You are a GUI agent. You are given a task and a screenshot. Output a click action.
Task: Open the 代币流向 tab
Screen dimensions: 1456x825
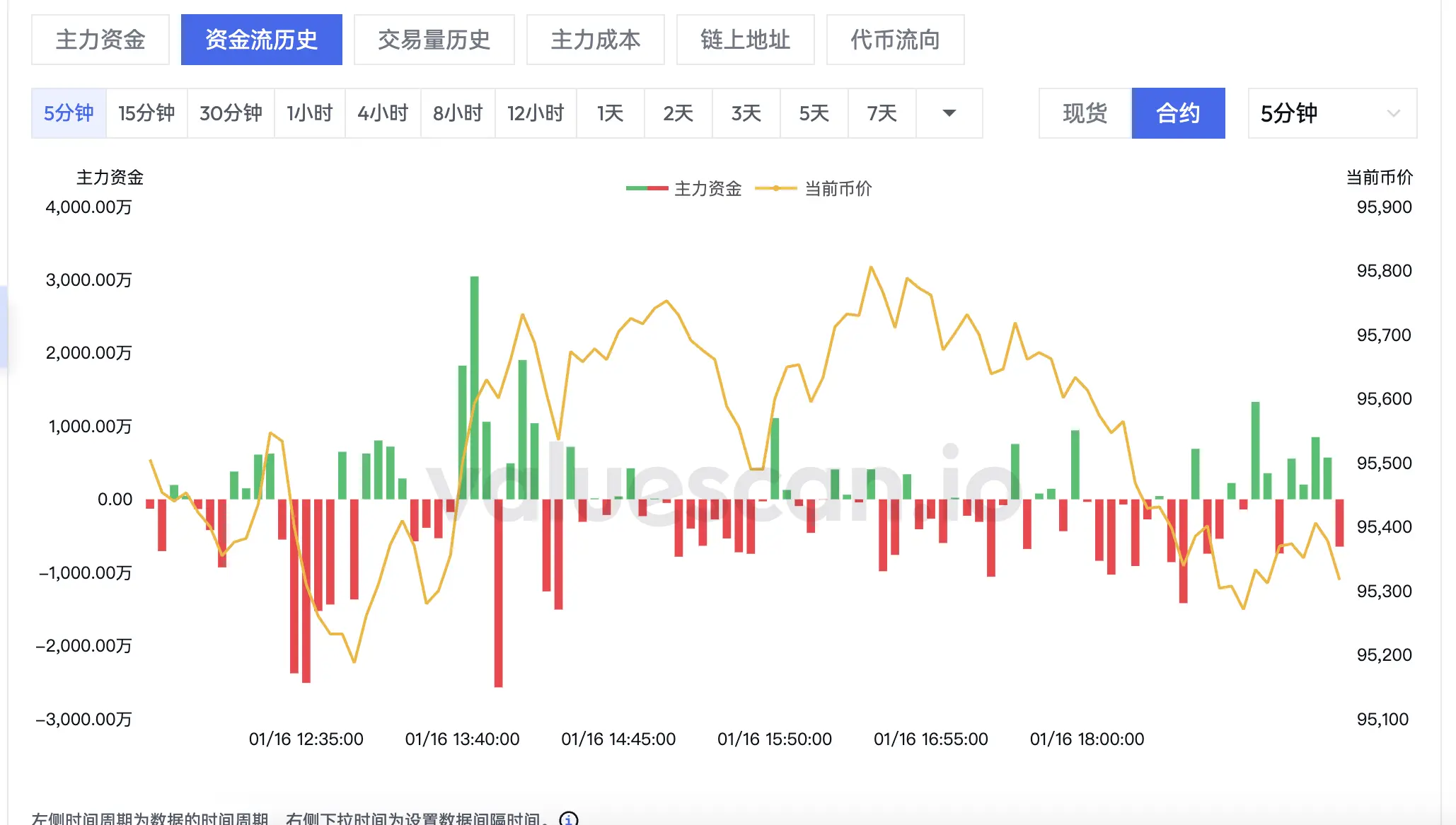(895, 40)
